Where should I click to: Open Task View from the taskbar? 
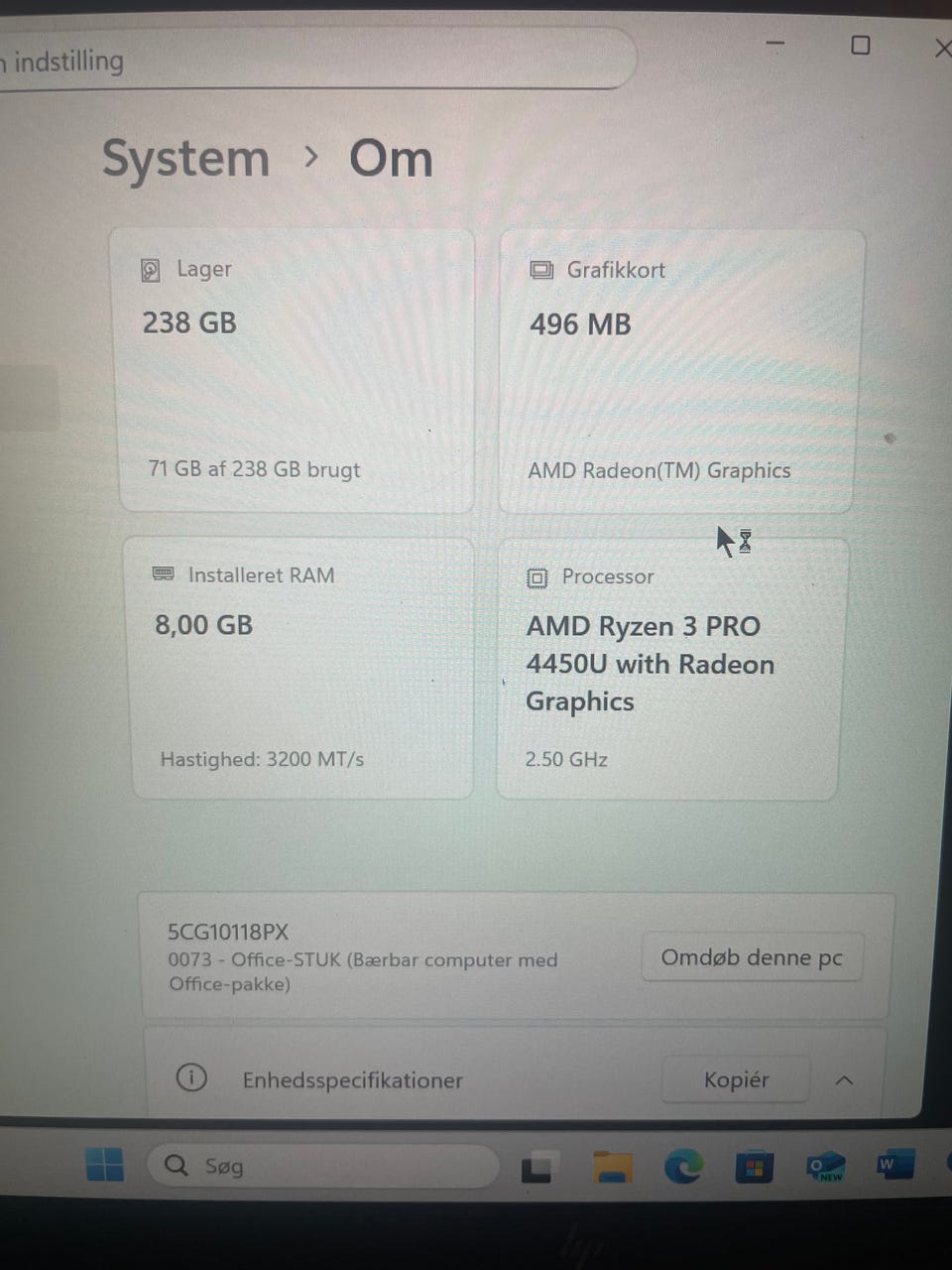pyautogui.click(x=536, y=1169)
